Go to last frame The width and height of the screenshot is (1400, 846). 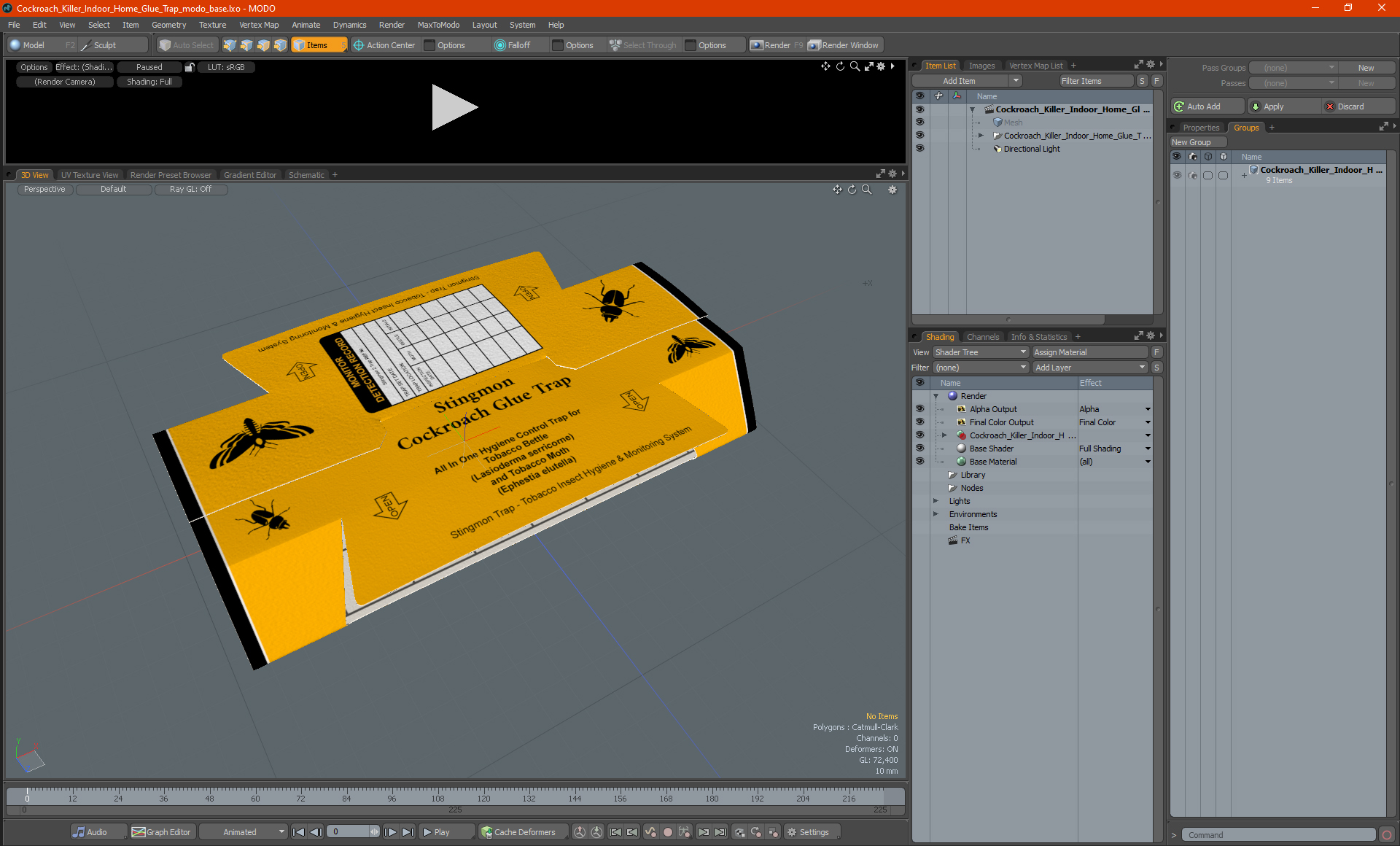[x=408, y=832]
